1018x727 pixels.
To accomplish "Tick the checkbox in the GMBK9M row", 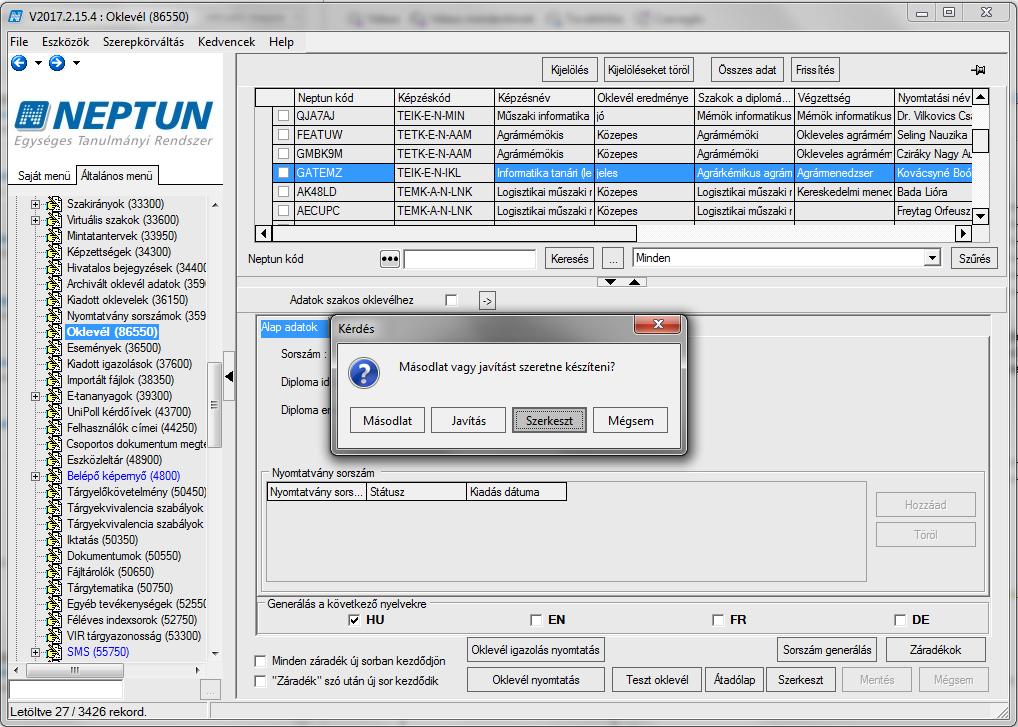I will [x=283, y=154].
